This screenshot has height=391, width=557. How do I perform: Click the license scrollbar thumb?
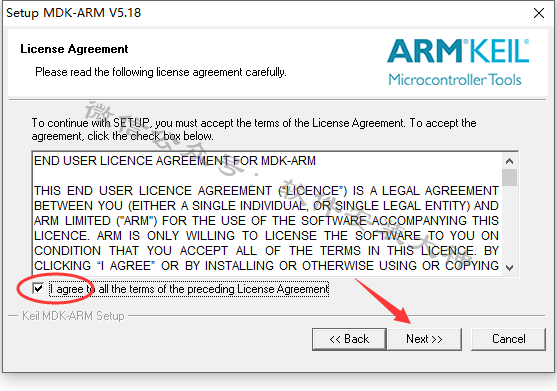click(509, 177)
